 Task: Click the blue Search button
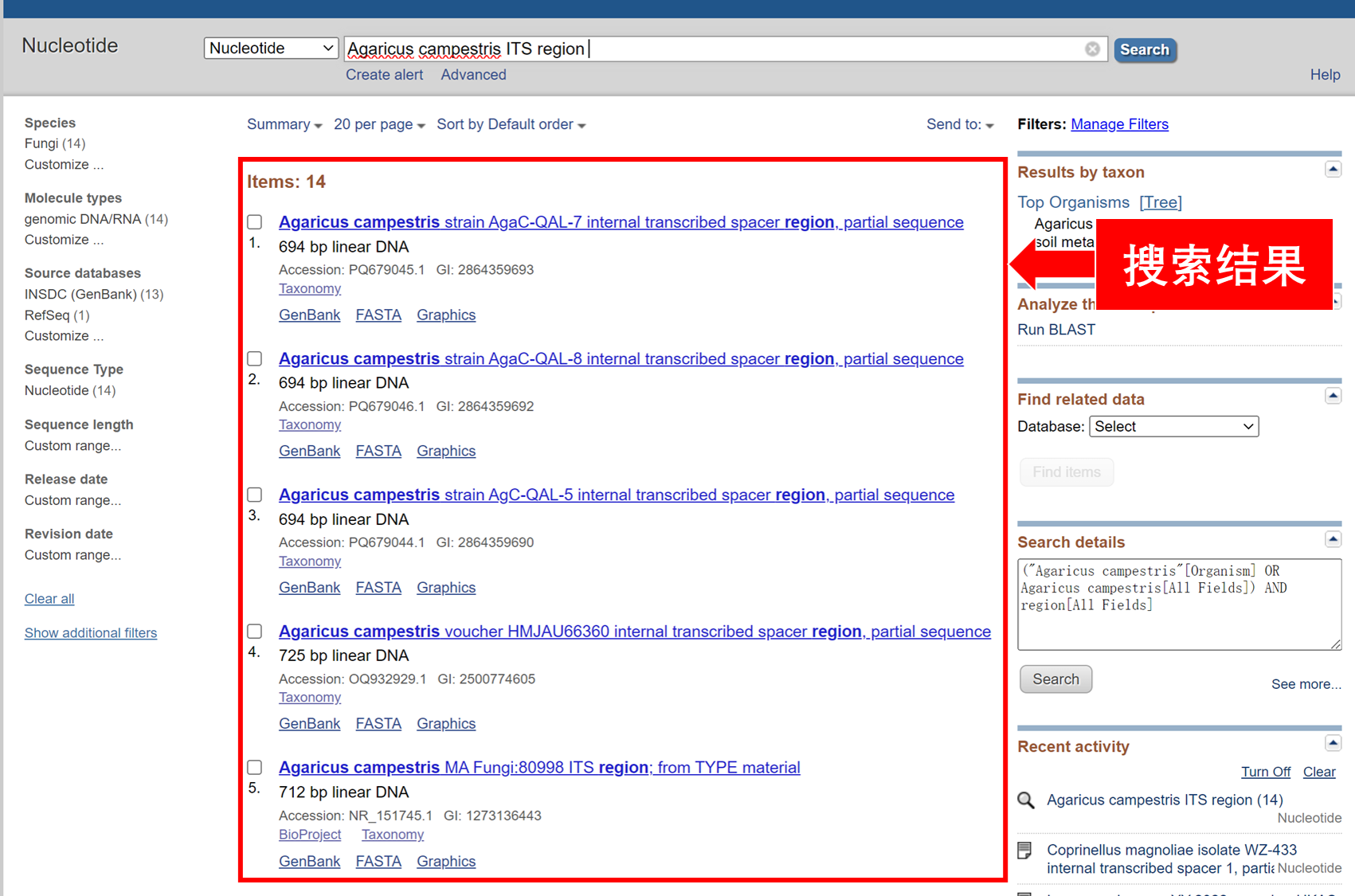point(1145,49)
